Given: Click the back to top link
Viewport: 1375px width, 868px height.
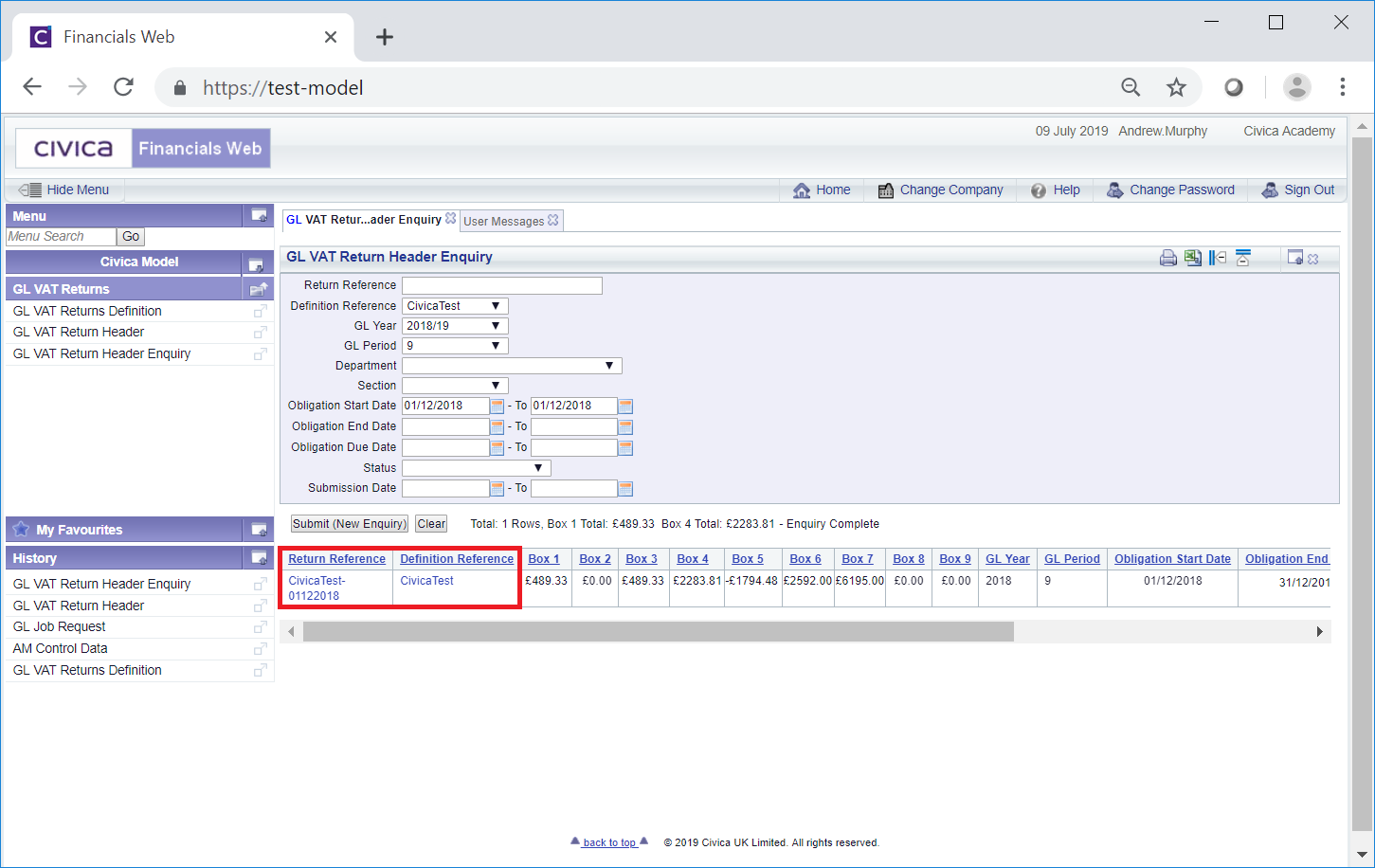Looking at the screenshot, I should pos(609,842).
